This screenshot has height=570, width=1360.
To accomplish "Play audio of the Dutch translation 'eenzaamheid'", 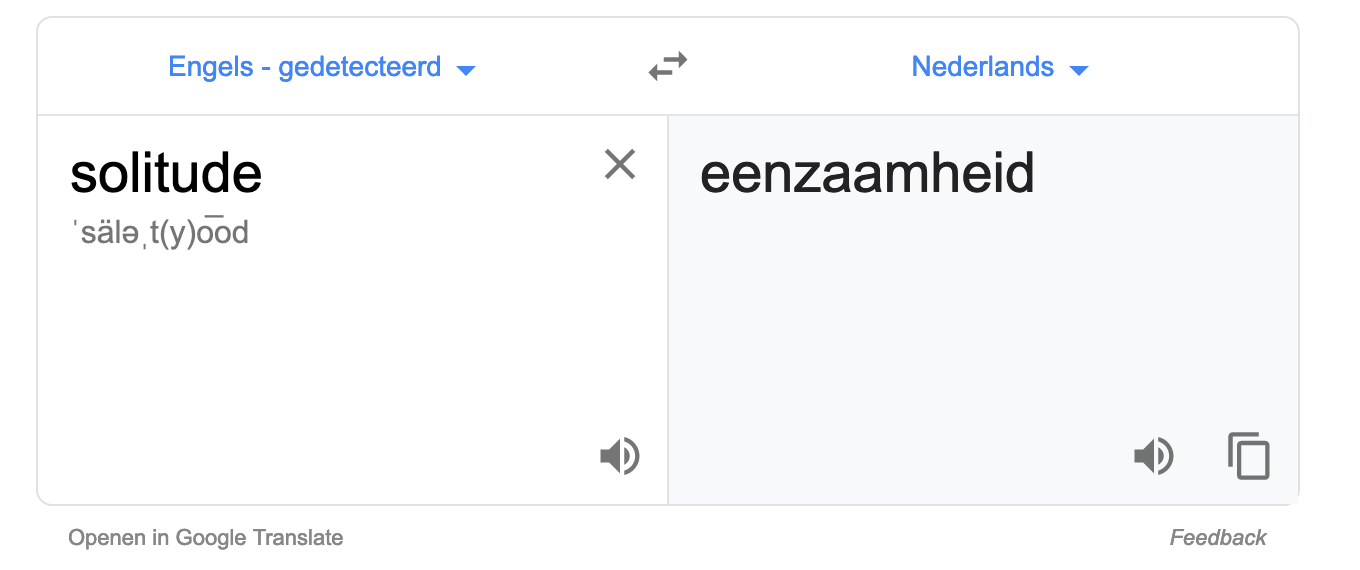I will [x=1153, y=456].
